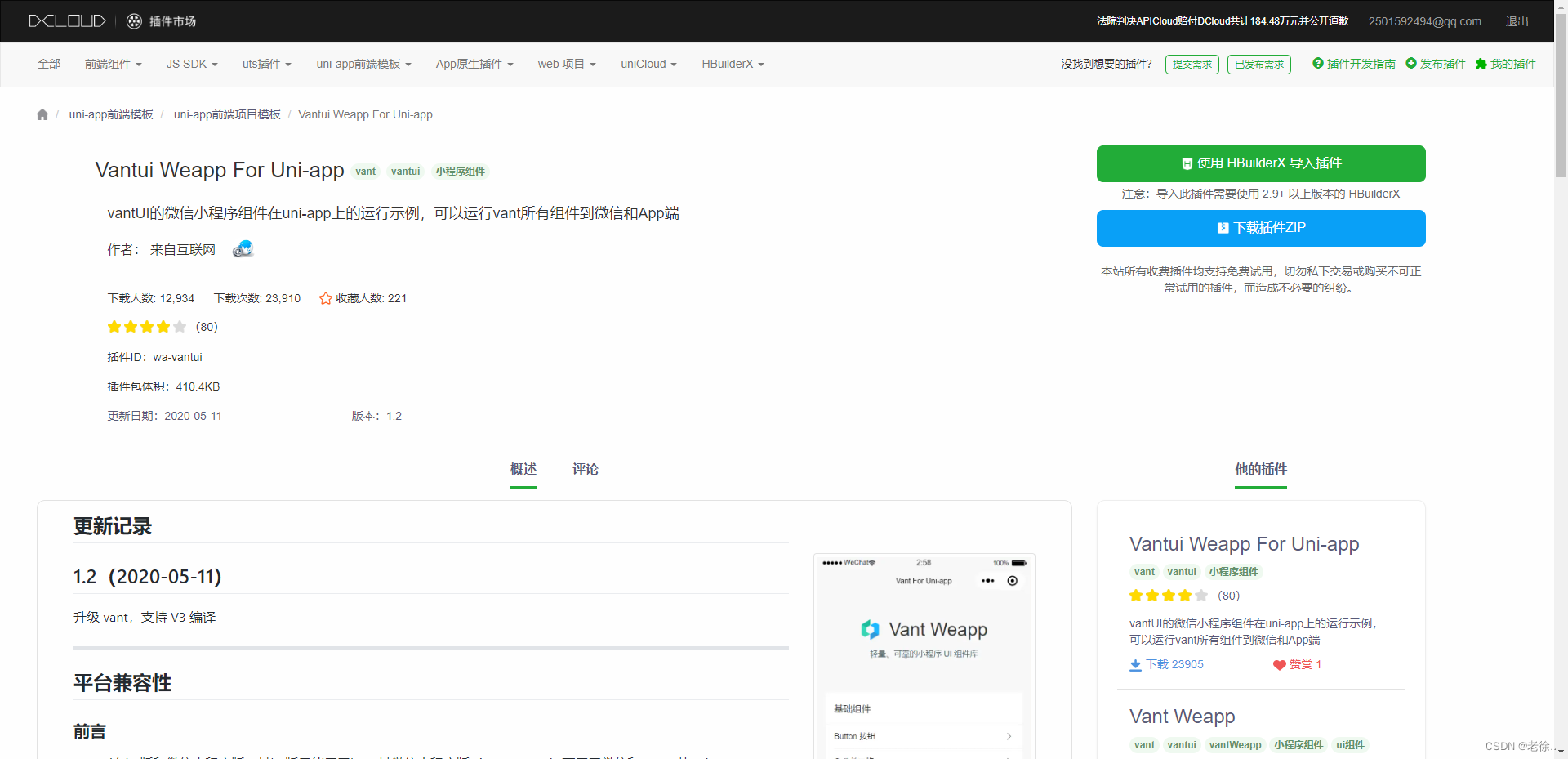Click the 下载插件ZIP button
Image resolution: width=1568 pixels, height=759 pixels.
click(1261, 228)
